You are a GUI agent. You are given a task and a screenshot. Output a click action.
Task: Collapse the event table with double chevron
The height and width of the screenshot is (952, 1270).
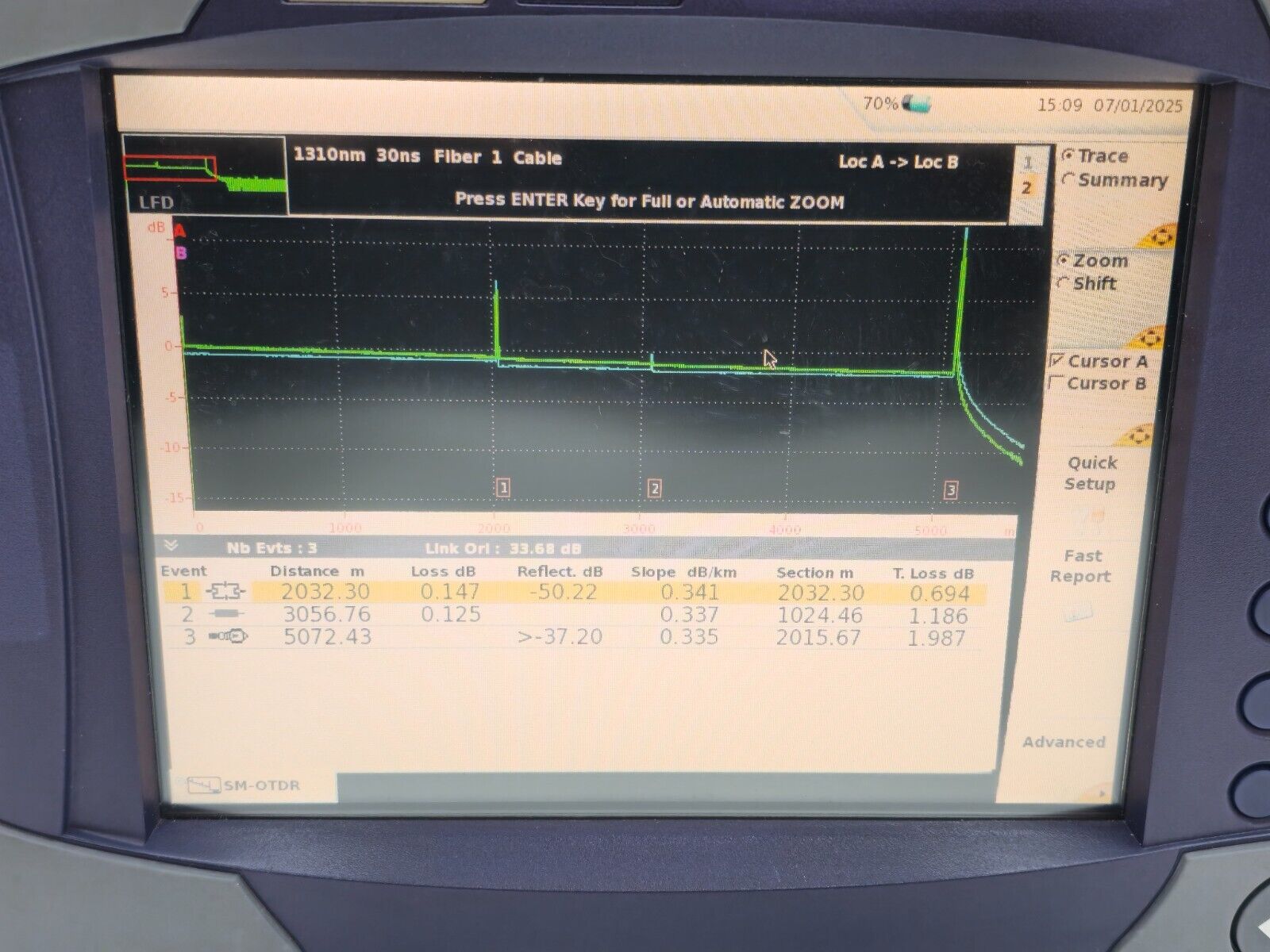click(171, 546)
